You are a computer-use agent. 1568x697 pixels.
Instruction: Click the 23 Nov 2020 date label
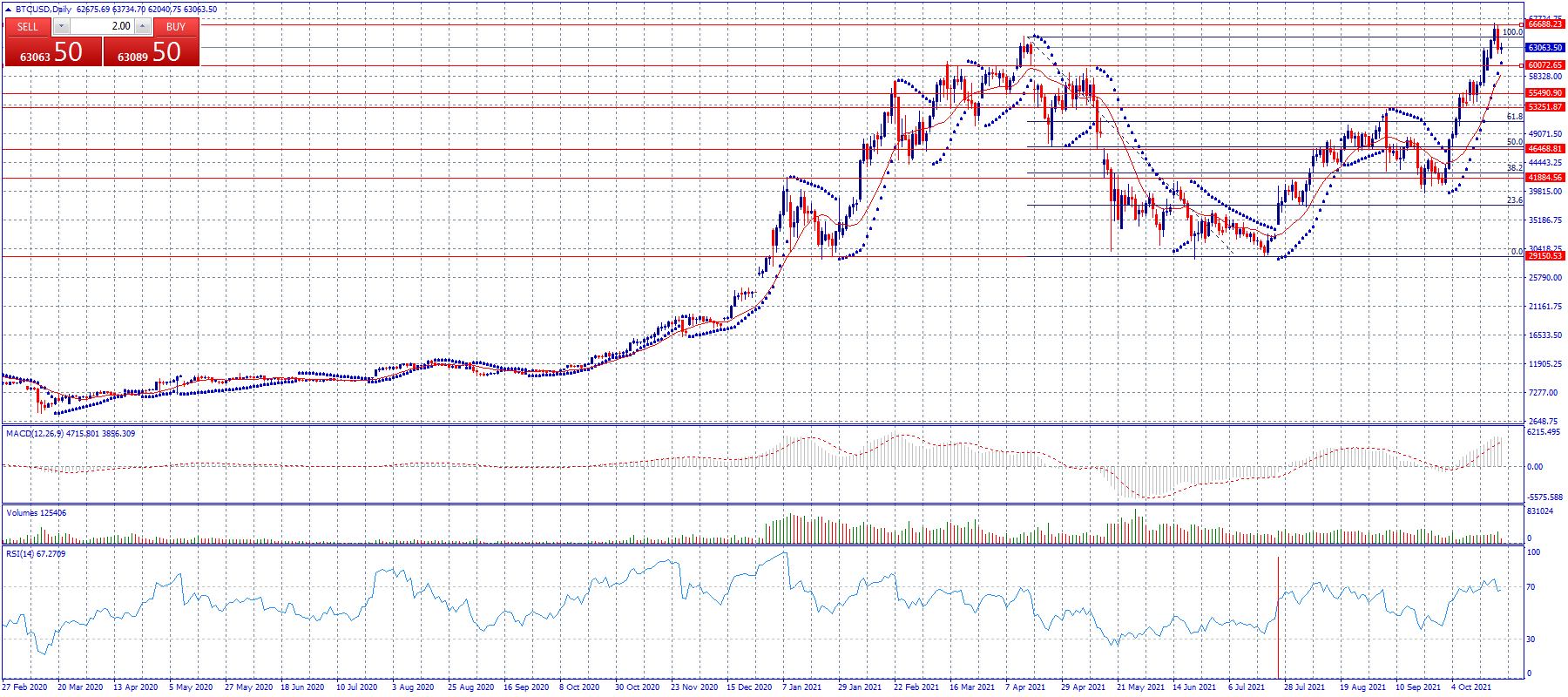coord(694,687)
